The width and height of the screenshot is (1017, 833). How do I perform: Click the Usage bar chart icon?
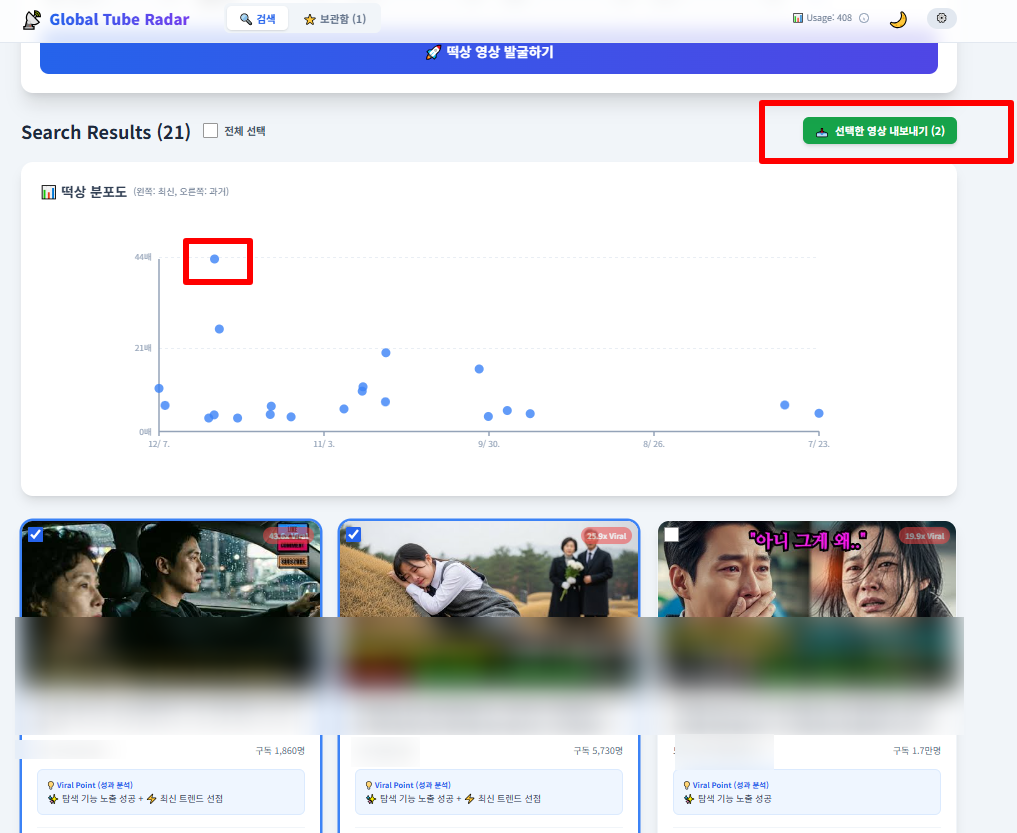pos(797,18)
